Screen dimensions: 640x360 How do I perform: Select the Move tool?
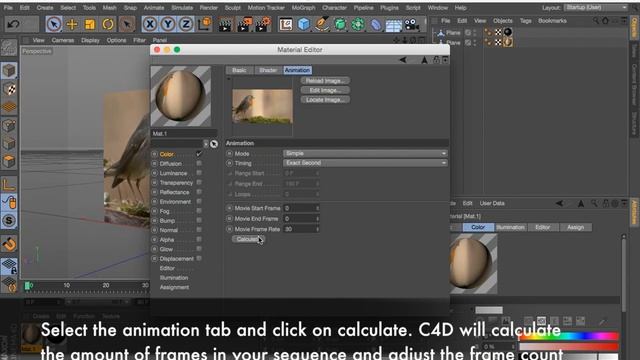coord(72,24)
